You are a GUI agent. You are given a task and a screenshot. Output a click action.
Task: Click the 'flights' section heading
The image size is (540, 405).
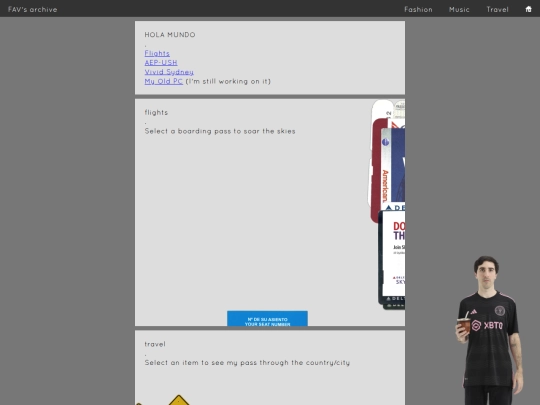[x=156, y=113]
